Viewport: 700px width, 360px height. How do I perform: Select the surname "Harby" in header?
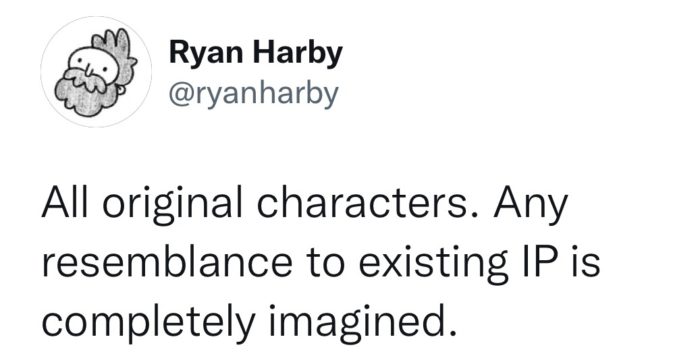click(298, 53)
